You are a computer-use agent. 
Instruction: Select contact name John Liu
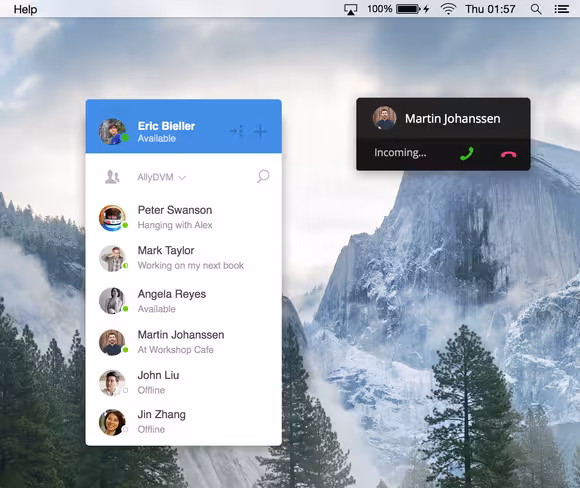click(158, 375)
